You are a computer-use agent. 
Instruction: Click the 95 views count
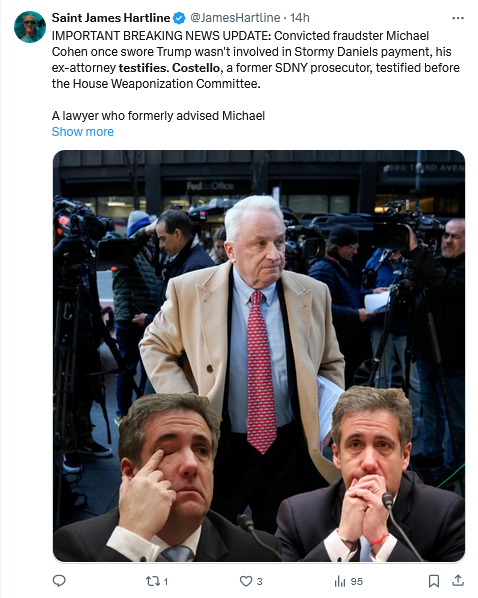pos(357,582)
